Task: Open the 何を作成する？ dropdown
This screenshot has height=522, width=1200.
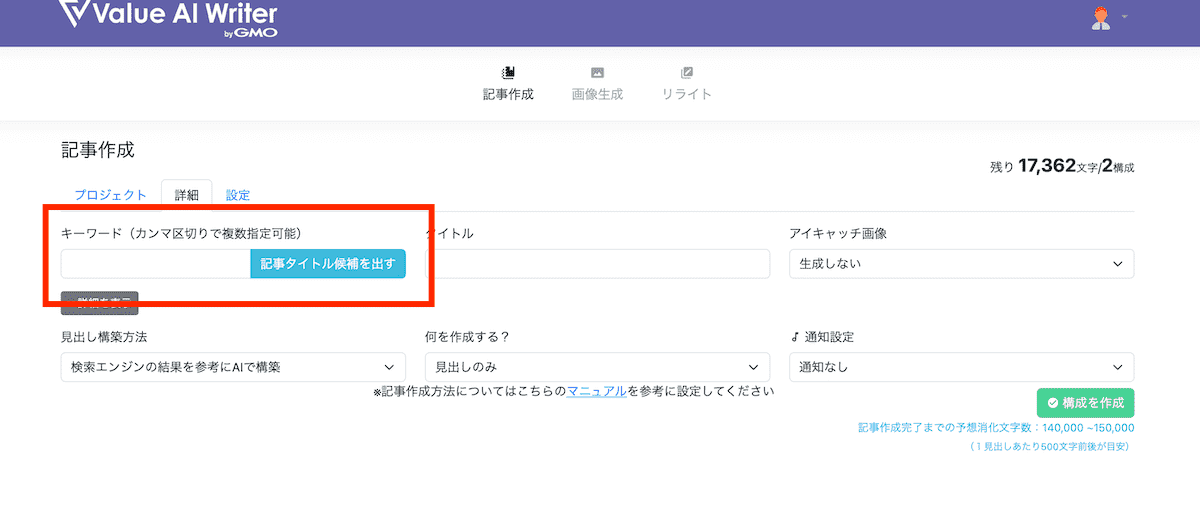Action: (x=597, y=367)
